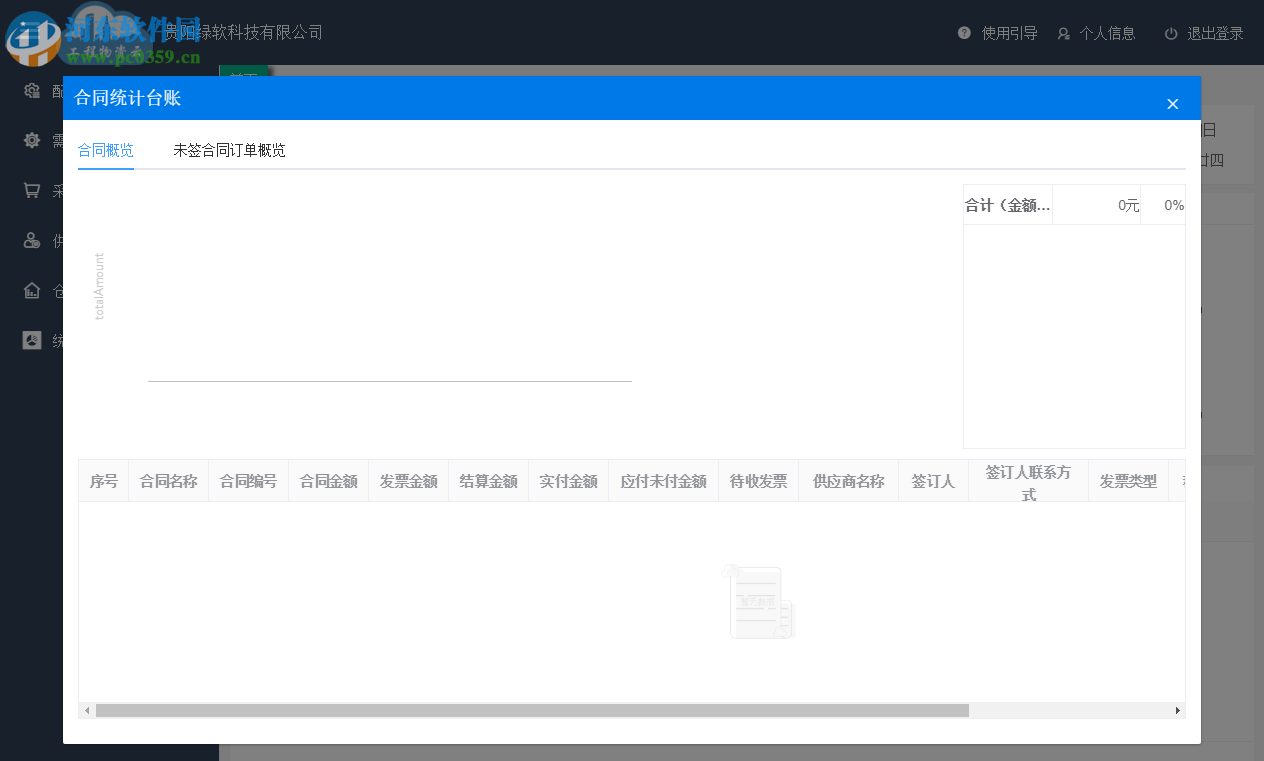Click the 签订人 column header
Image resolution: width=1264 pixels, height=761 pixels.
pos(933,480)
